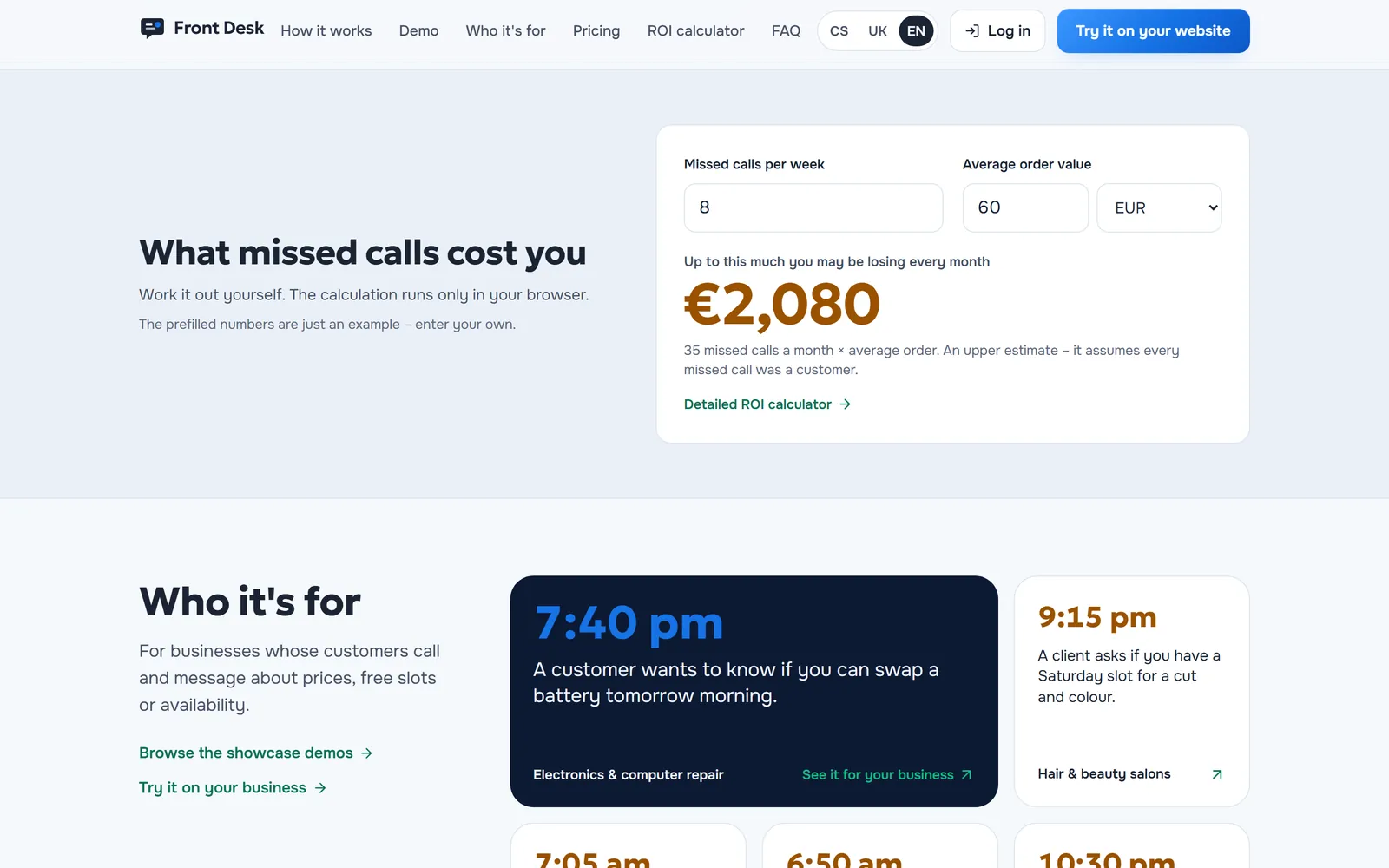
Task: Open the Hair & beauty salons card
Action: point(1132,692)
